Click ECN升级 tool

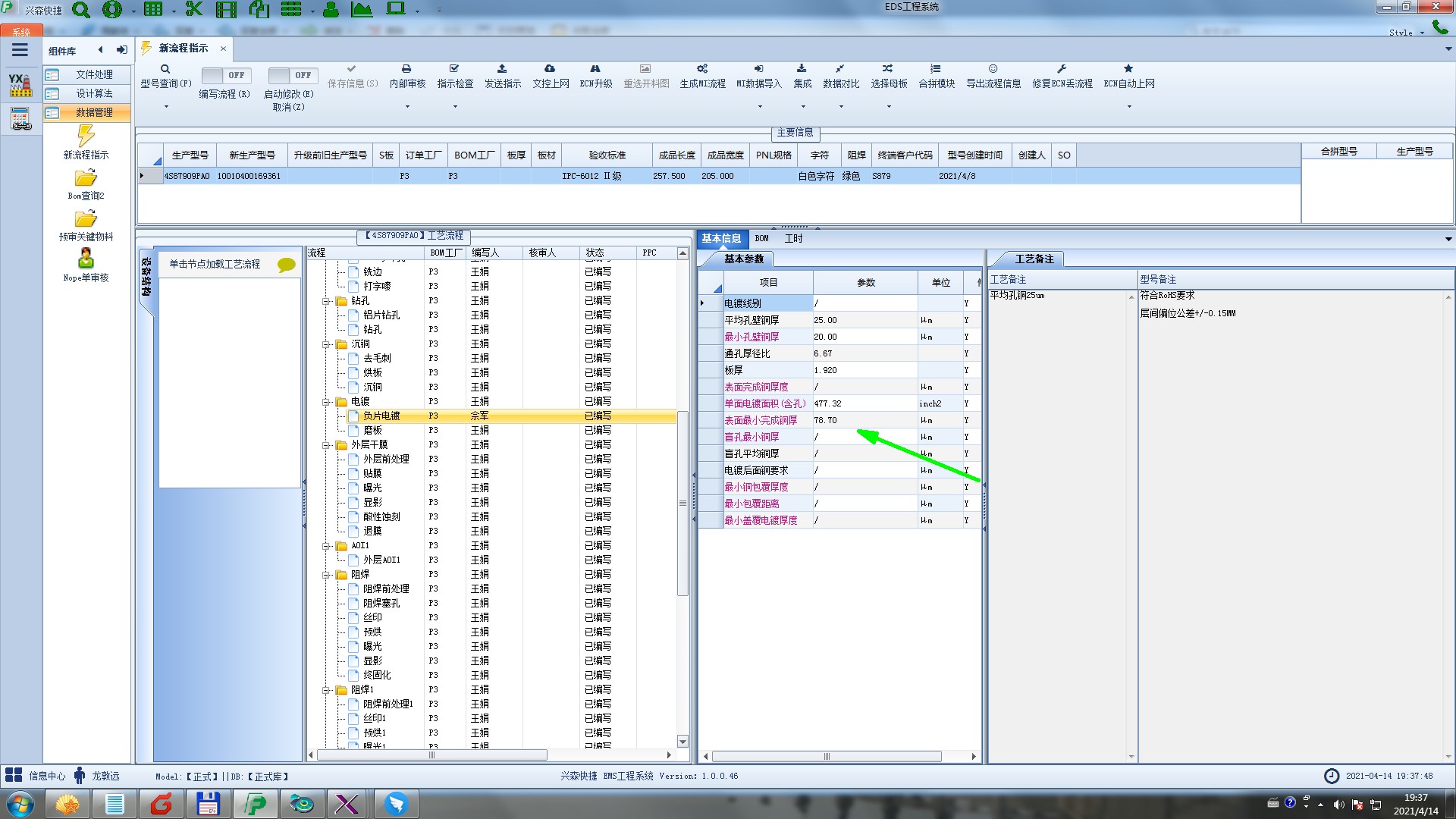click(x=596, y=77)
